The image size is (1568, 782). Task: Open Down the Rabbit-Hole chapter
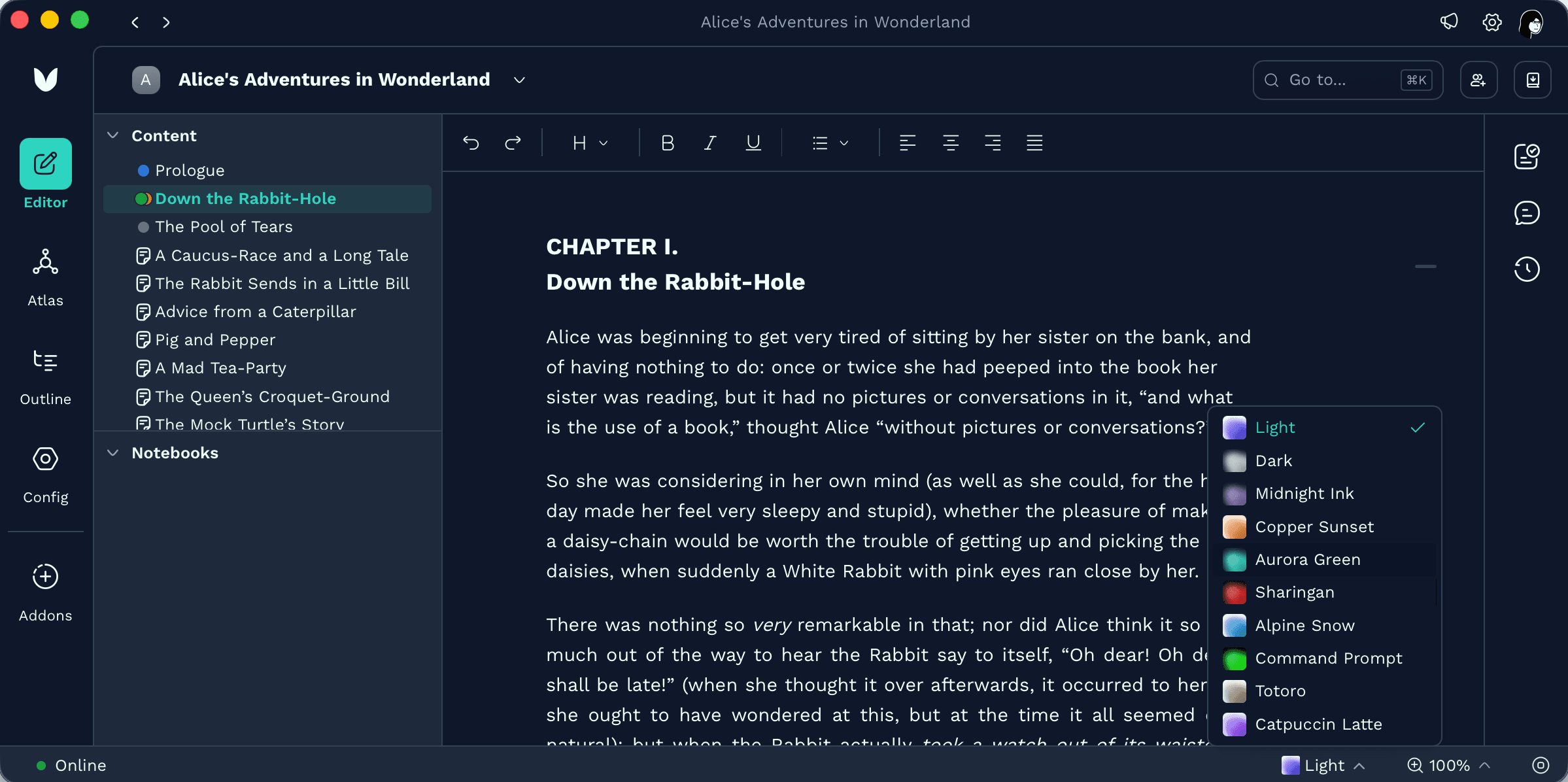(267, 199)
